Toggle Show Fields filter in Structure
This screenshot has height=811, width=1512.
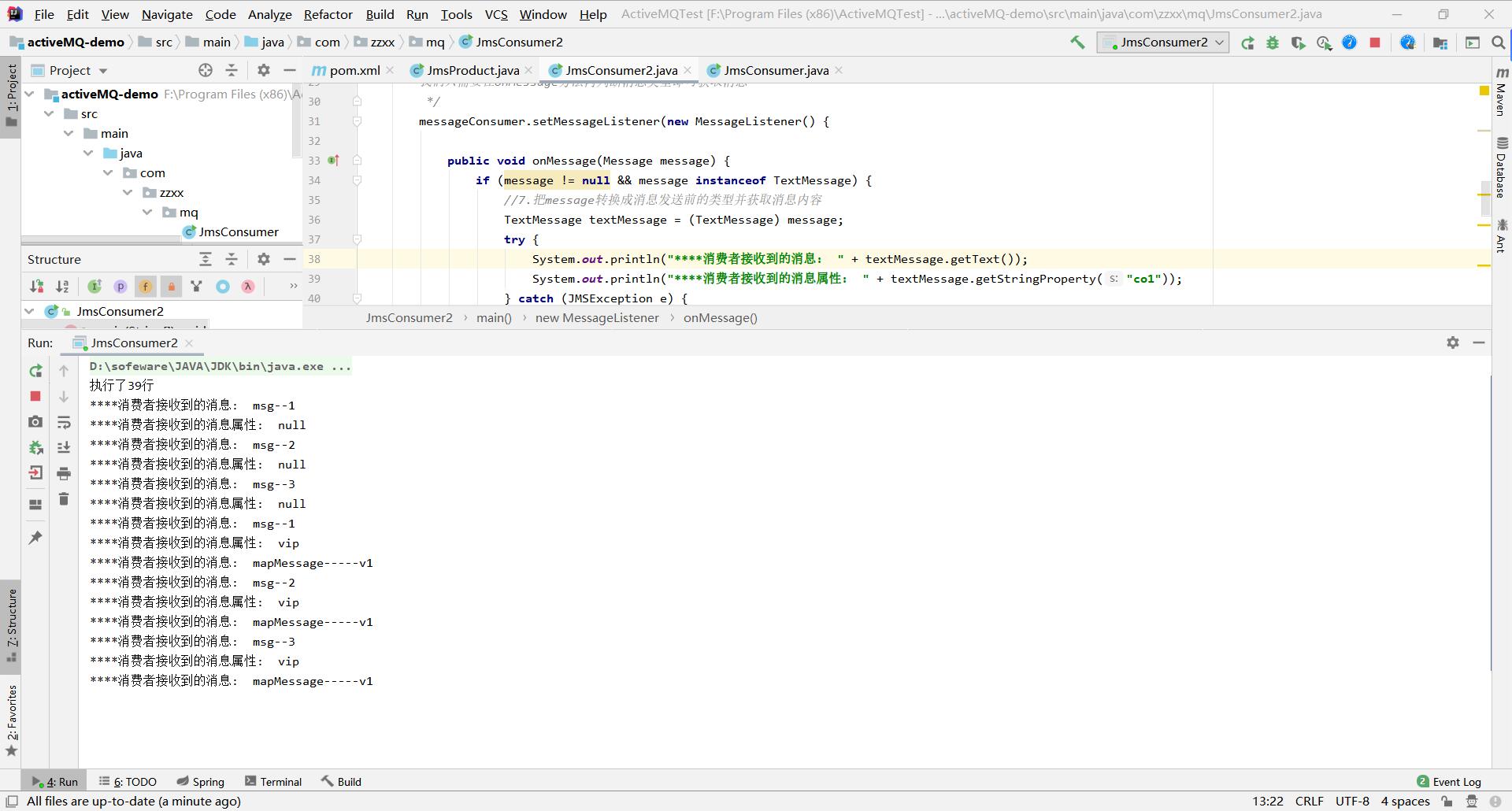point(146,287)
